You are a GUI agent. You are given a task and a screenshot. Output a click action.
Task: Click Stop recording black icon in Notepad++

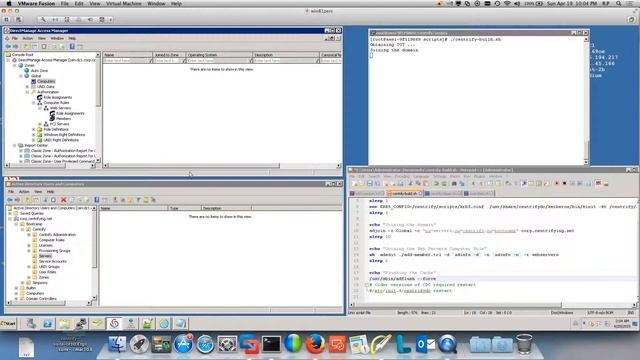(x=564, y=184)
